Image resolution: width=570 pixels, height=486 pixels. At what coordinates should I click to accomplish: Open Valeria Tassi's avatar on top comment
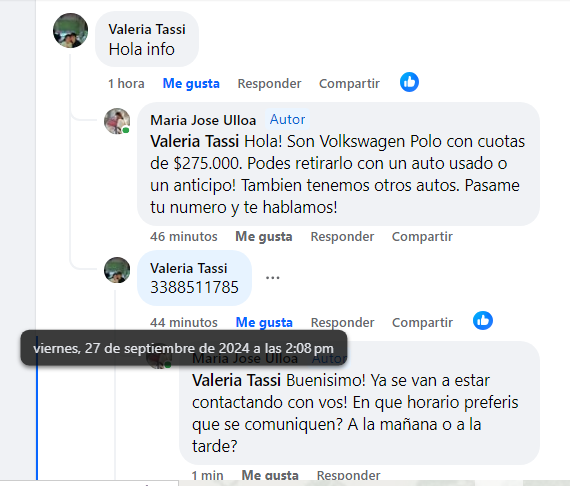[71, 31]
